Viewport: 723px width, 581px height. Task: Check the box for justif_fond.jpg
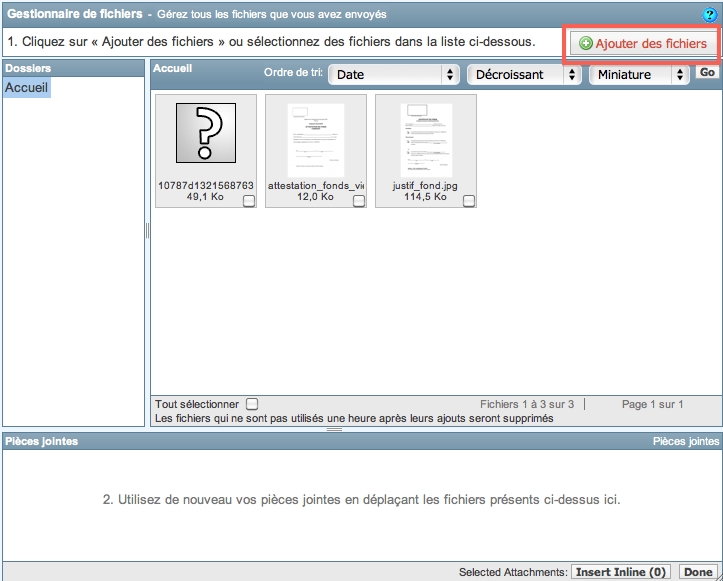coord(469,201)
